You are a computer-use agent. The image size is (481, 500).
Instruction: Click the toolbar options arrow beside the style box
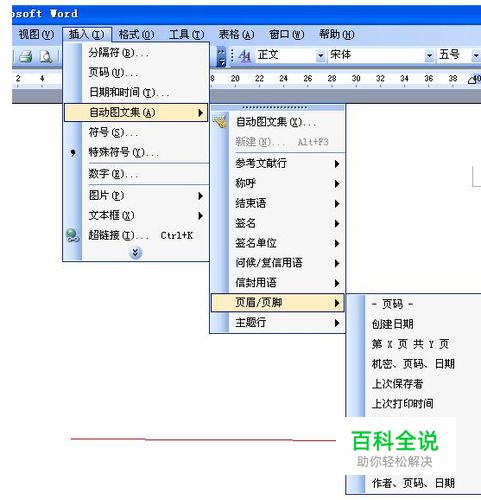click(221, 56)
